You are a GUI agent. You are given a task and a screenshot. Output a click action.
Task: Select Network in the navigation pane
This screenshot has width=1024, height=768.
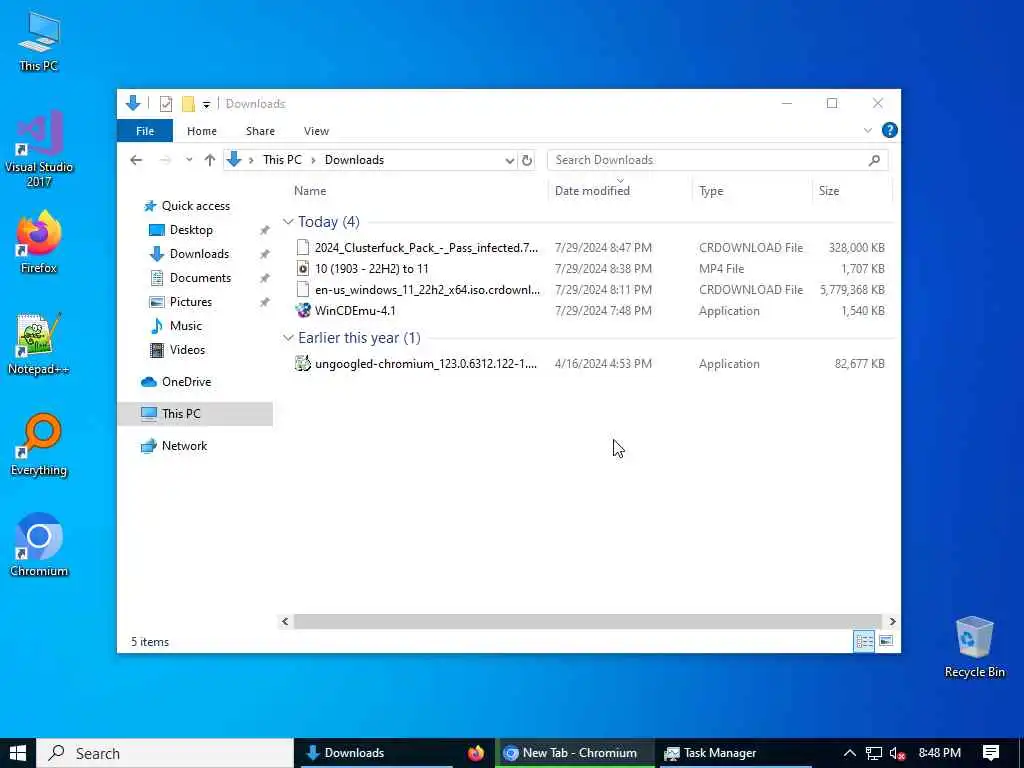[x=184, y=446]
